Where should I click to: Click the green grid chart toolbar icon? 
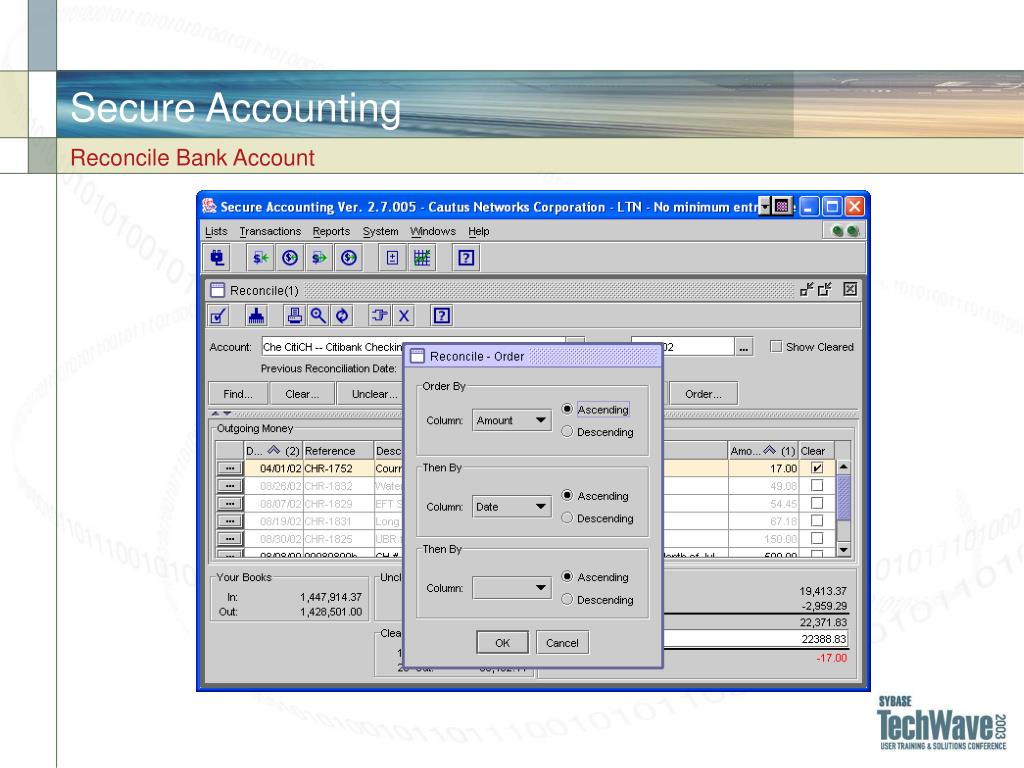click(x=422, y=258)
